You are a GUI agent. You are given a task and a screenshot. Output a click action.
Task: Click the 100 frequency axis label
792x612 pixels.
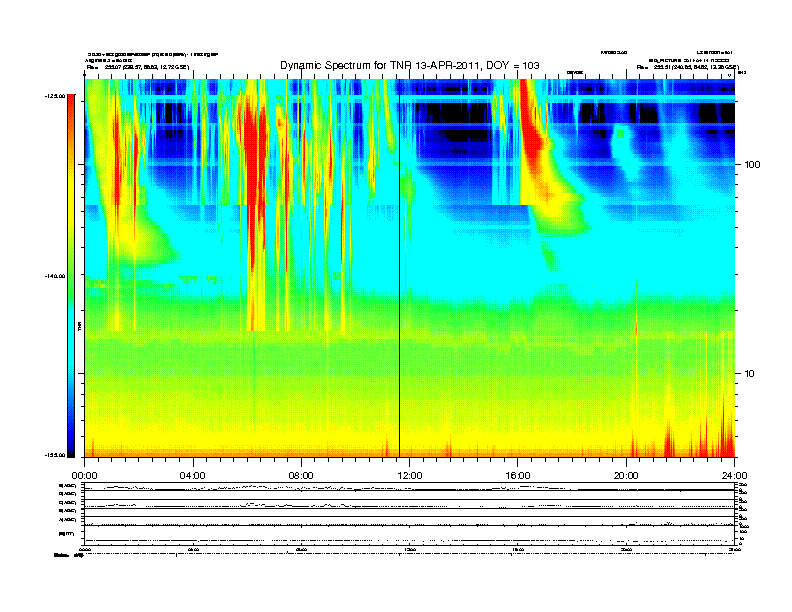(752, 165)
